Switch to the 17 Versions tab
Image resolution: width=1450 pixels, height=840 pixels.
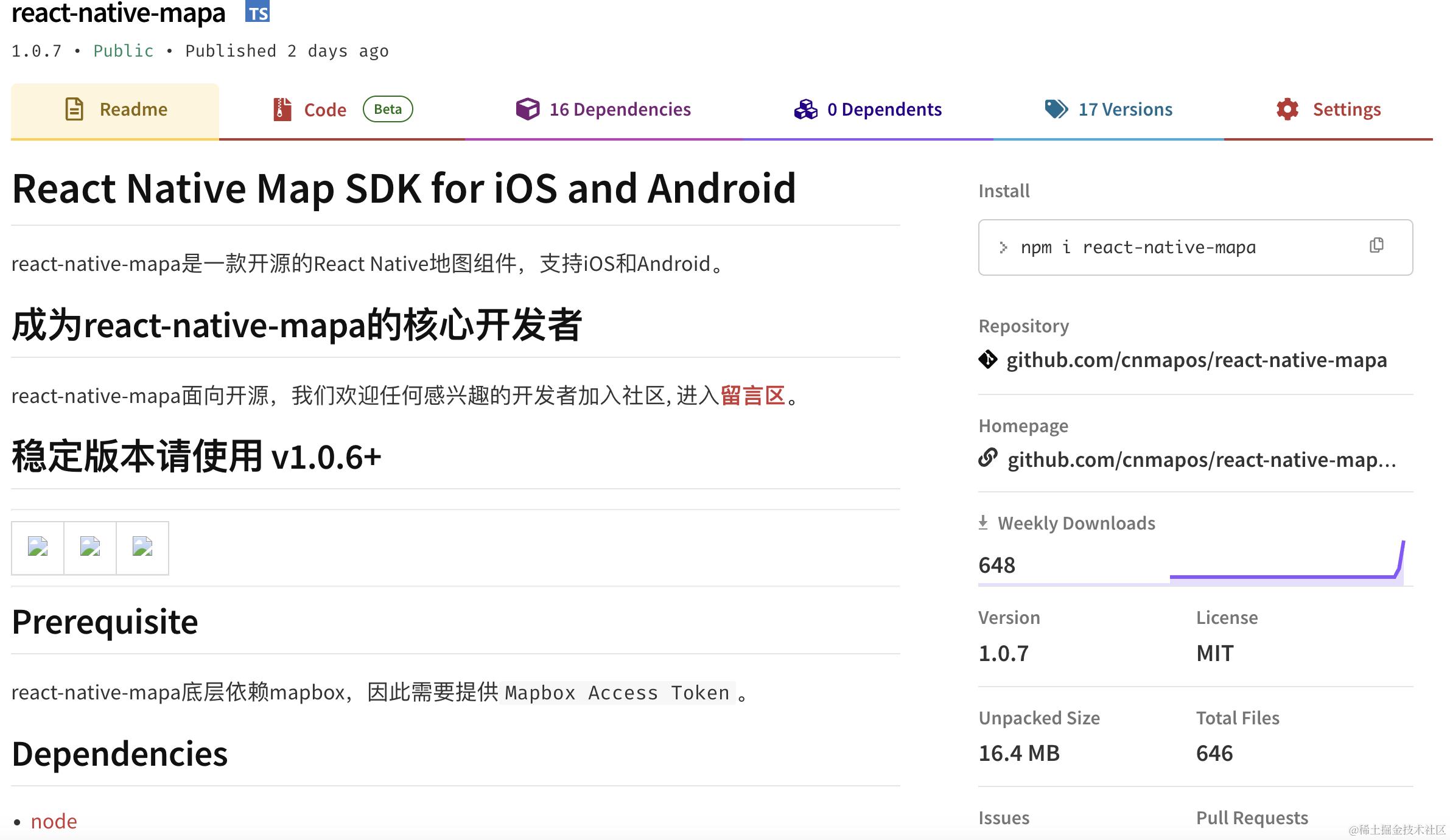[1125, 110]
